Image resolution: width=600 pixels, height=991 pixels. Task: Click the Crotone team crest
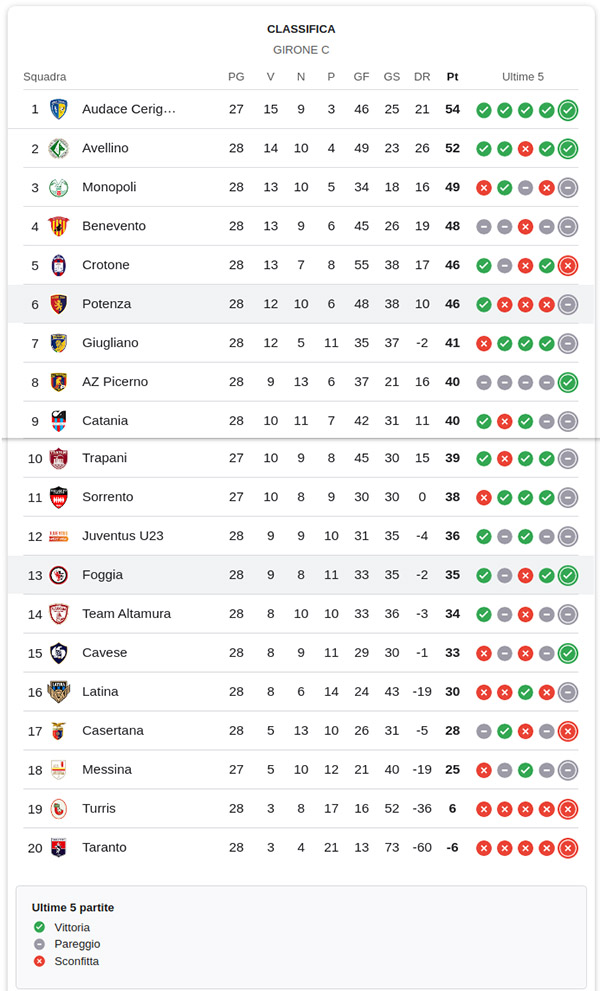[x=58, y=265]
